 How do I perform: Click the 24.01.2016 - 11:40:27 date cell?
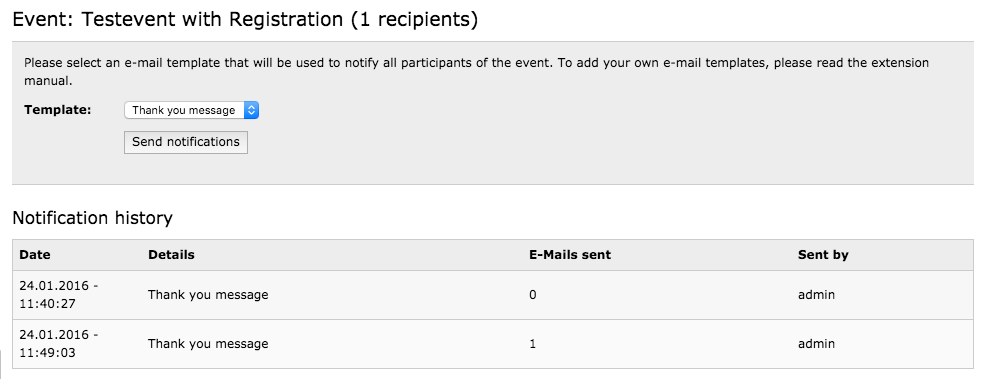click(59, 294)
